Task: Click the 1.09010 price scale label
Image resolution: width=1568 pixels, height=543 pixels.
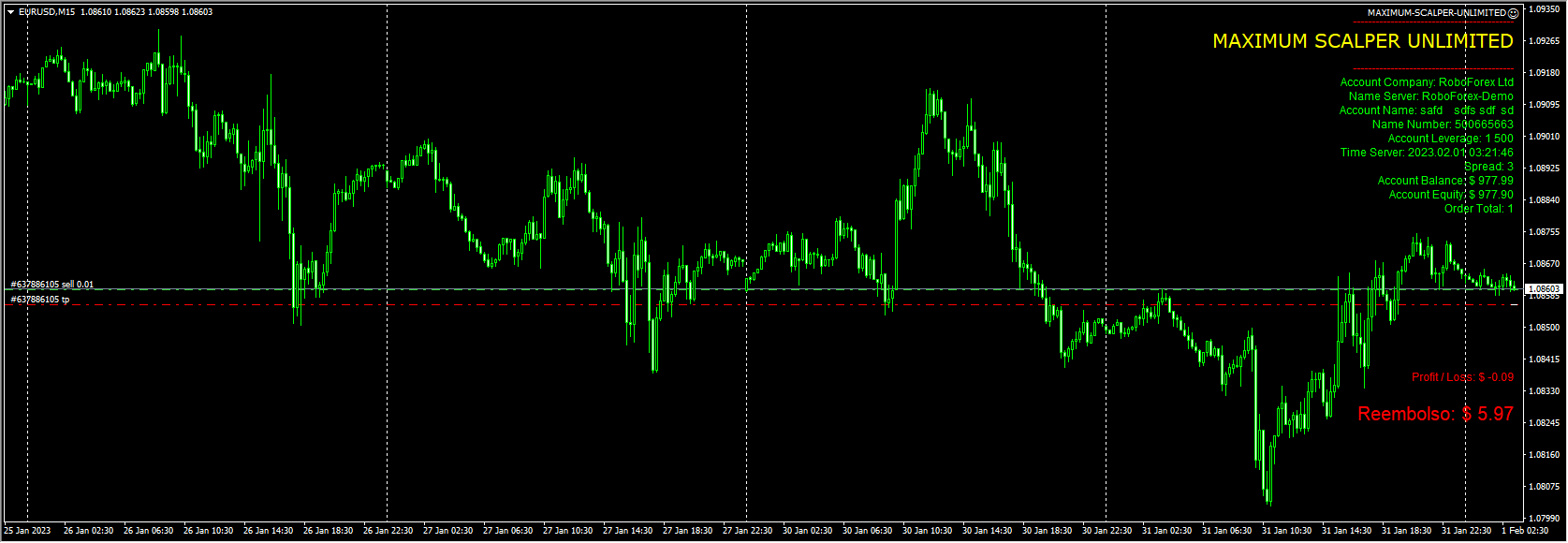Action: pos(1544,137)
